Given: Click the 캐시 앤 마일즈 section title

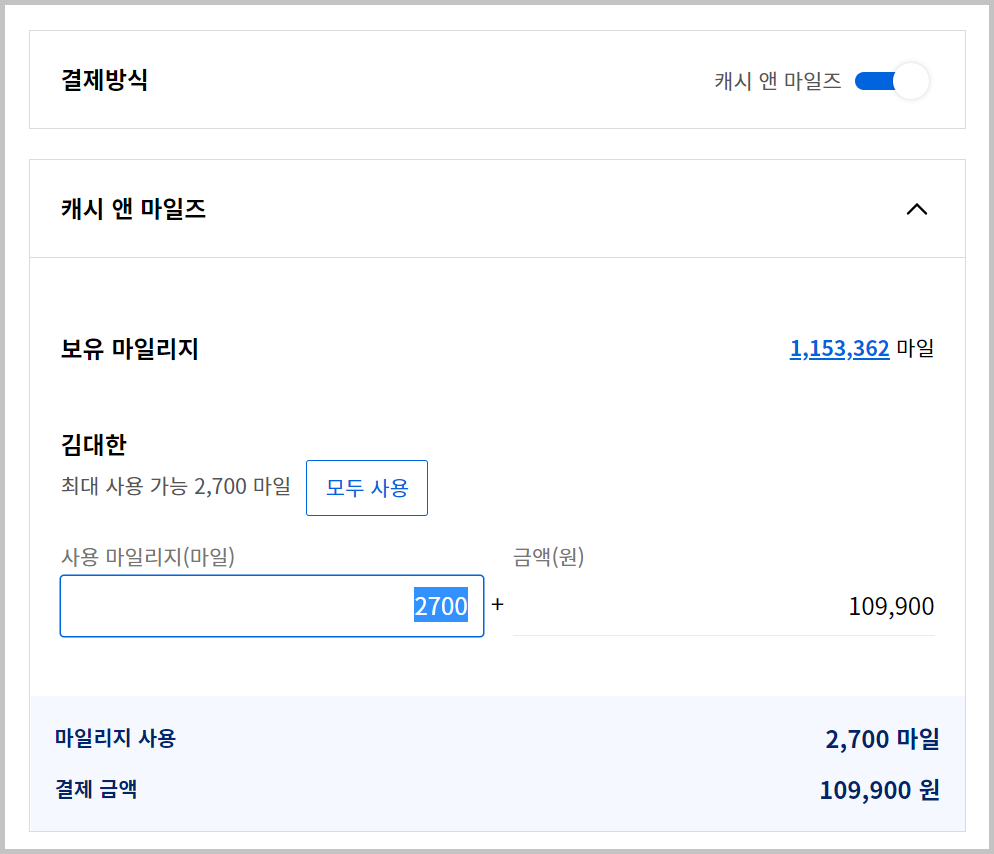Looking at the screenshot, I should tap(134, 209).
